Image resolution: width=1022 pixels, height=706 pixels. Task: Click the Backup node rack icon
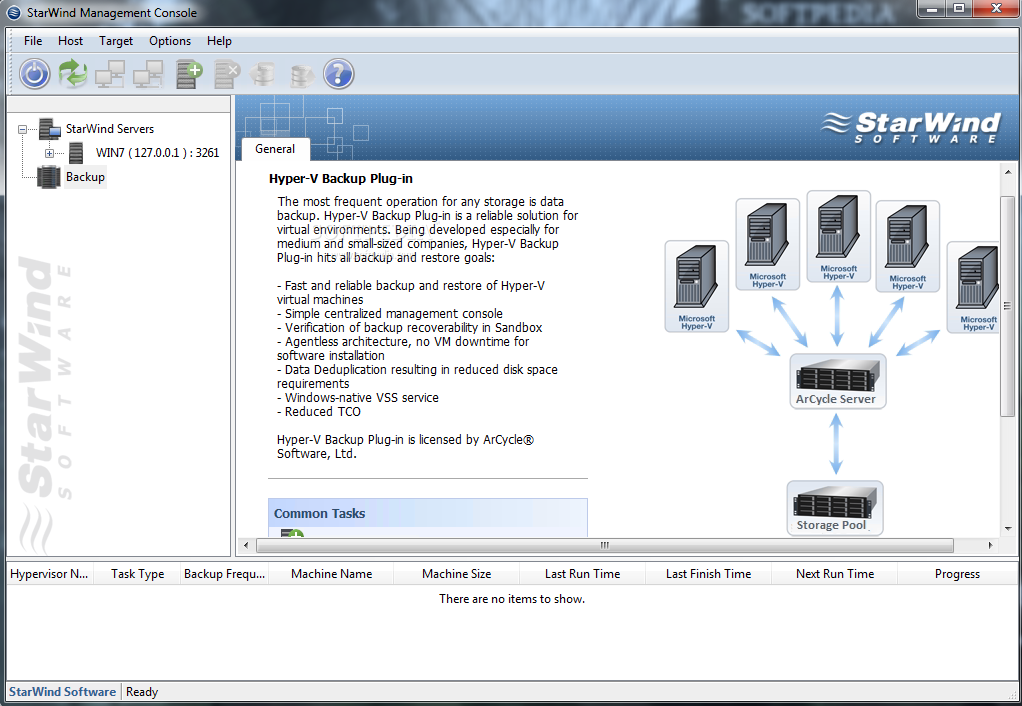[49, 177]
